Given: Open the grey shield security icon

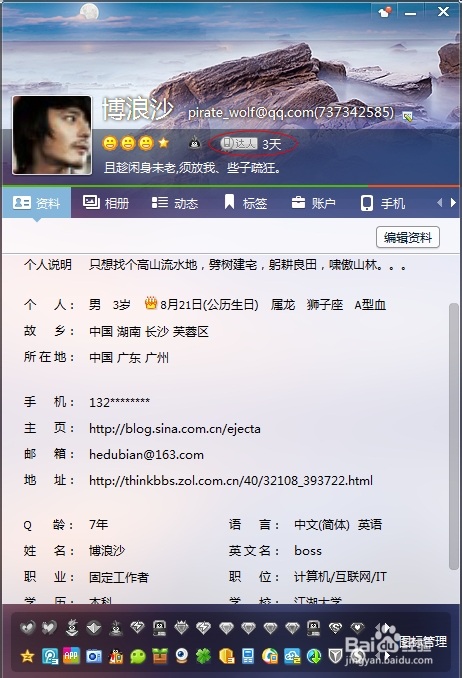Looking at the screenshot, I should (x=335, y=656).
